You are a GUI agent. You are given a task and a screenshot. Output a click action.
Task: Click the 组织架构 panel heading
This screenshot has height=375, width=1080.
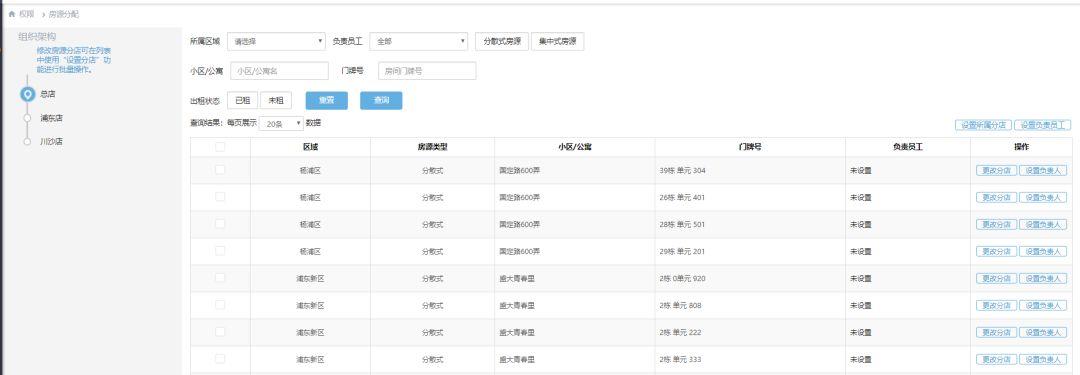[37, 37]
